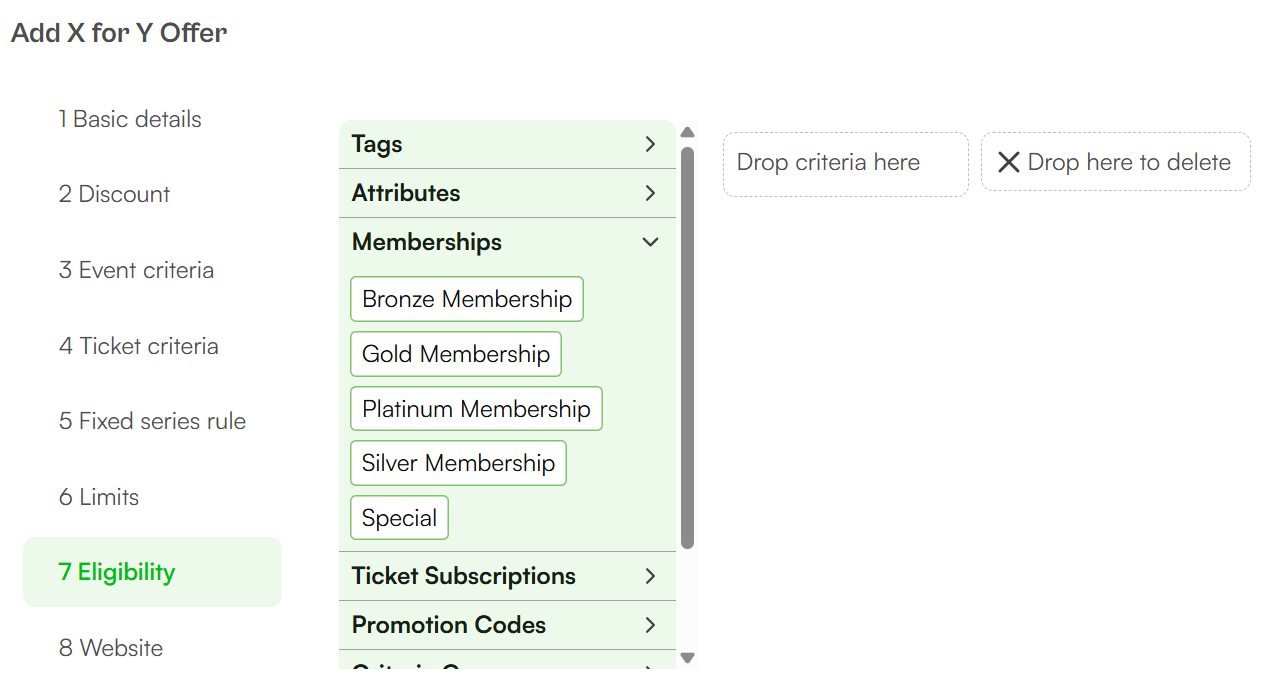Select the Gold Membership chip

(x=456, y=354)
